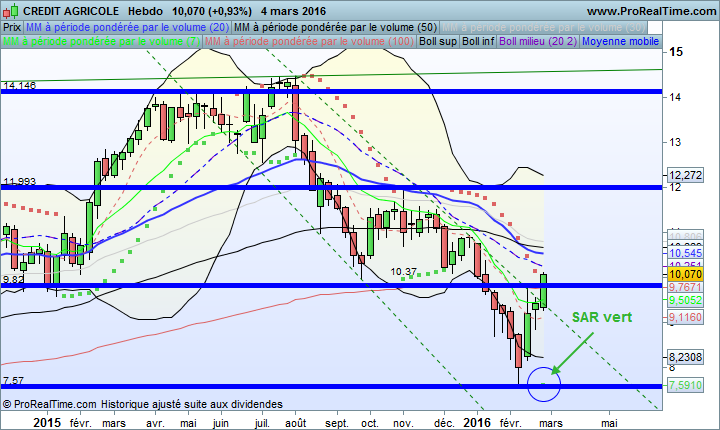Select the volume-weighted MM (20) legend

point(128,27)
